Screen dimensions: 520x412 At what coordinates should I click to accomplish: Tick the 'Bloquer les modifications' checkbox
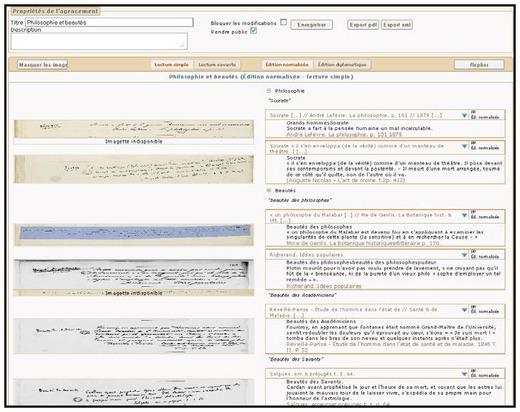coord(283,22)
